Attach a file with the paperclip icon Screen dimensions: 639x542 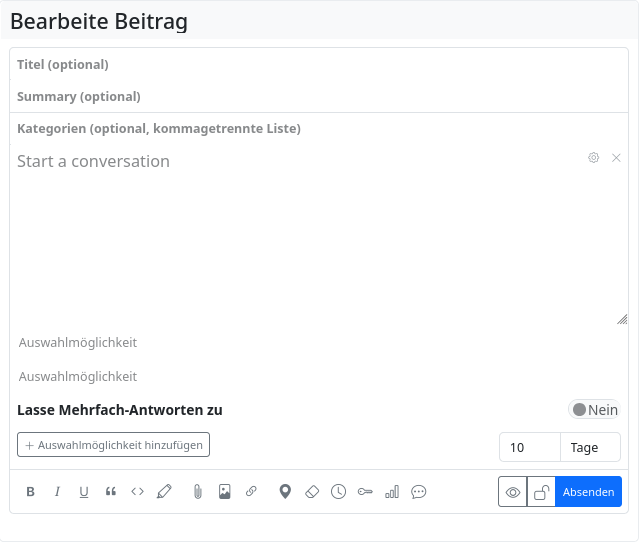[x=197, y=492]
